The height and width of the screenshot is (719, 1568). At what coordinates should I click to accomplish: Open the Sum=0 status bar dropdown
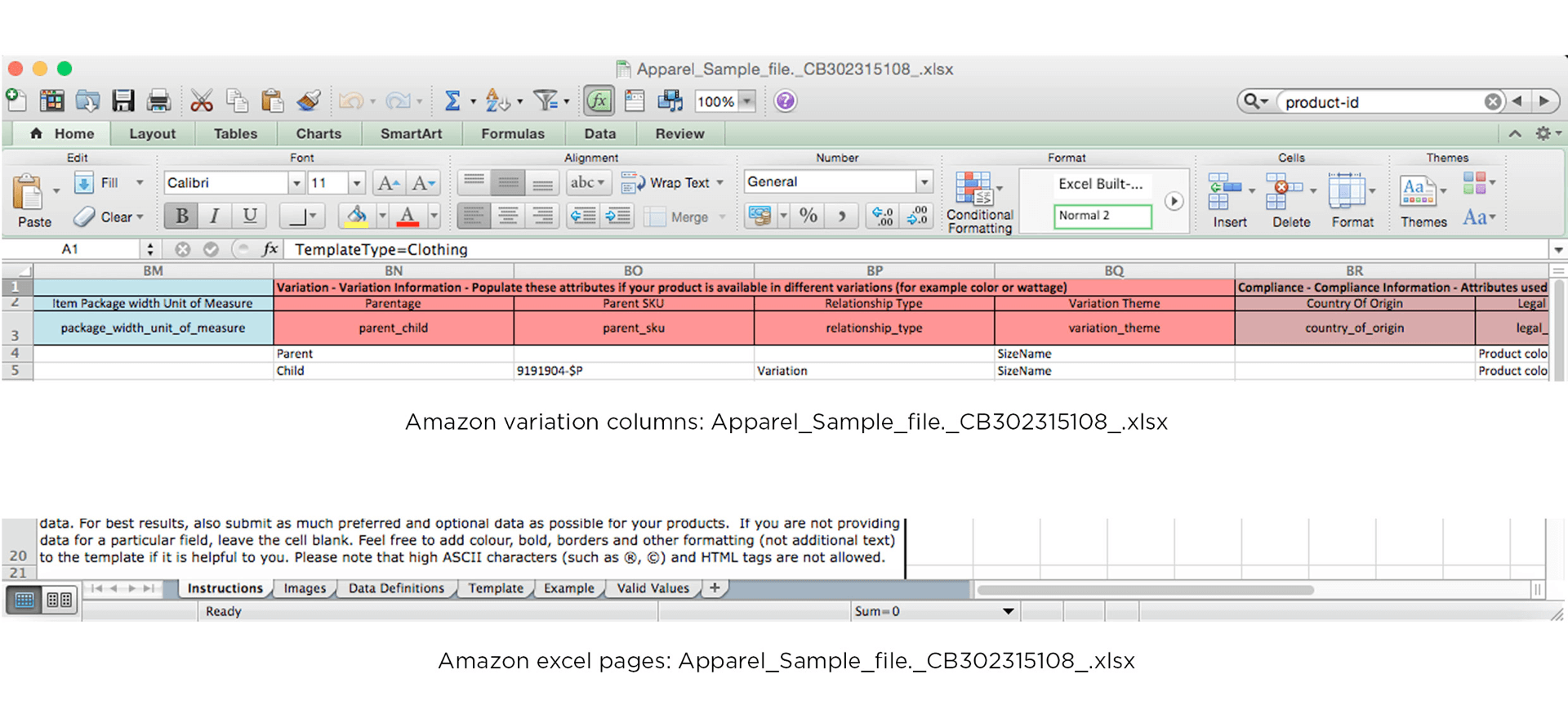pos(1009,611)
